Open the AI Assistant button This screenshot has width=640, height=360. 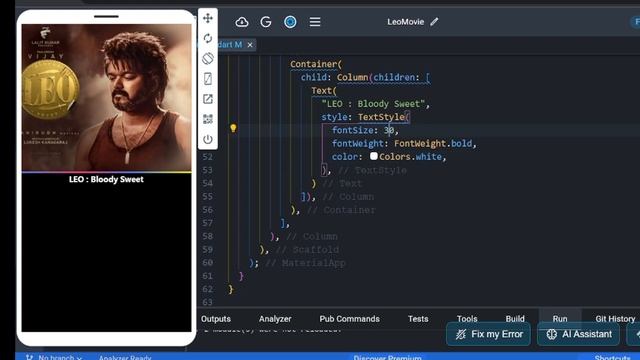578,334
